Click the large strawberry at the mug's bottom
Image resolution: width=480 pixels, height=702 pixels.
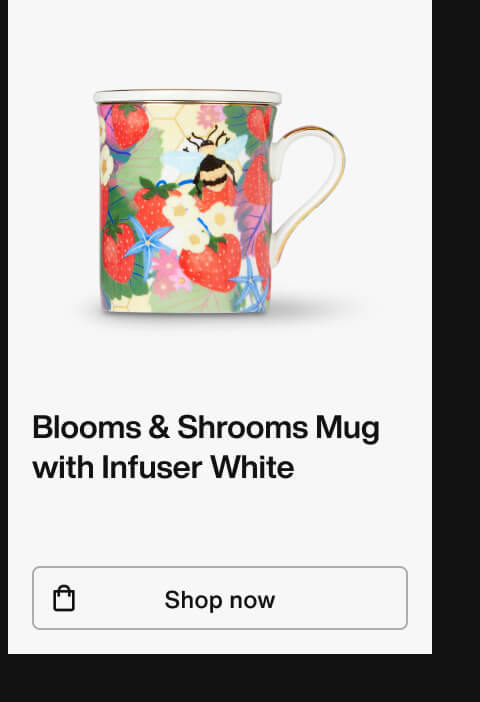point(211,265)
